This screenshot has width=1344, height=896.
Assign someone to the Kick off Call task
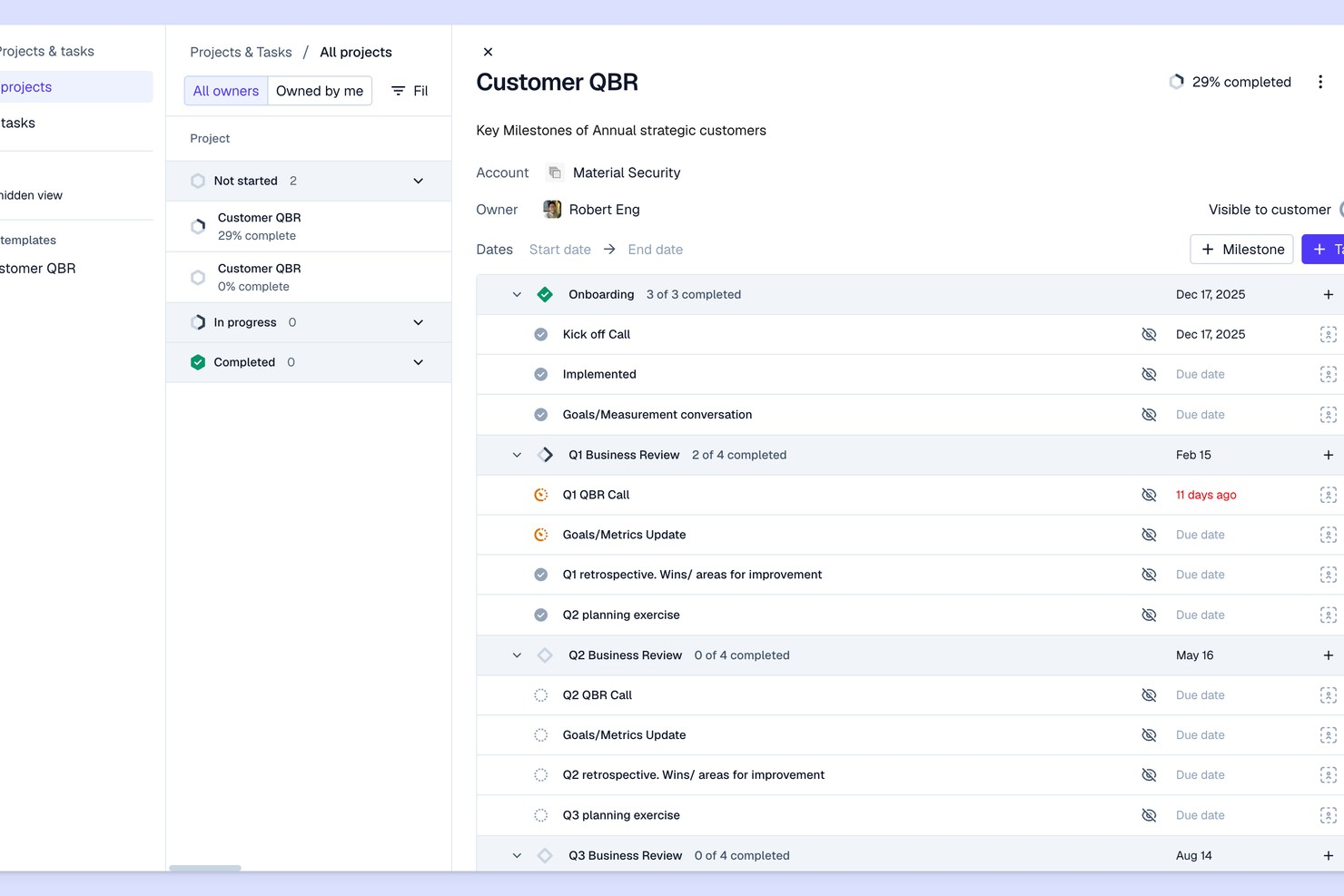click(1328, 334)
